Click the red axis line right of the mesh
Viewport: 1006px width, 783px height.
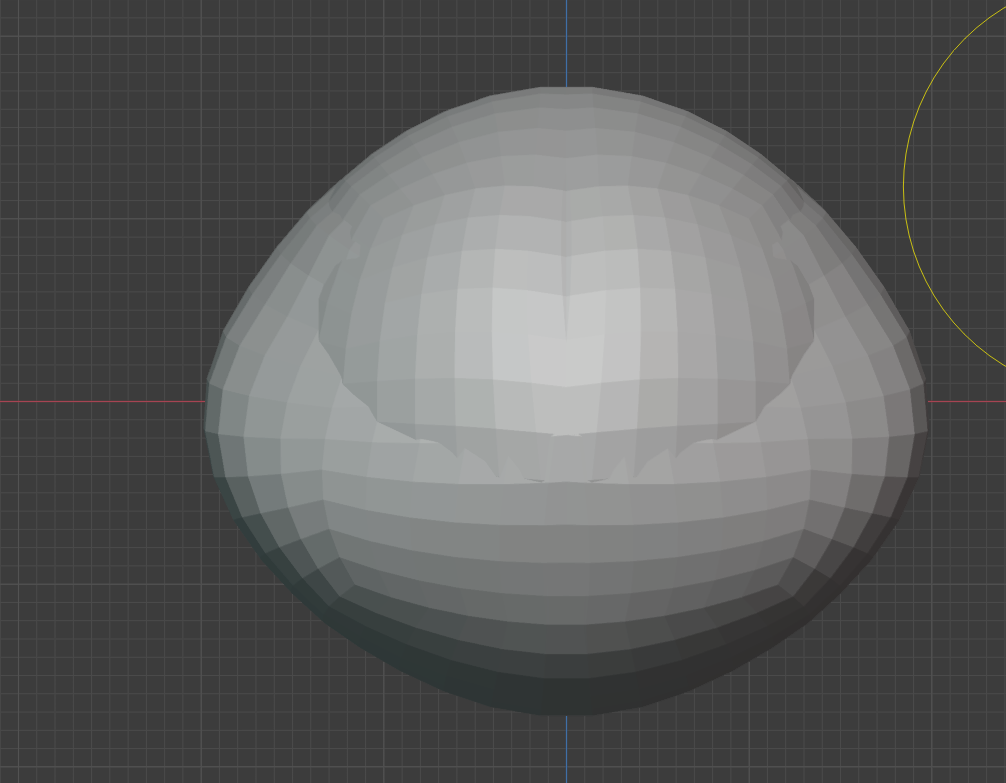click(x=967, y=401)
